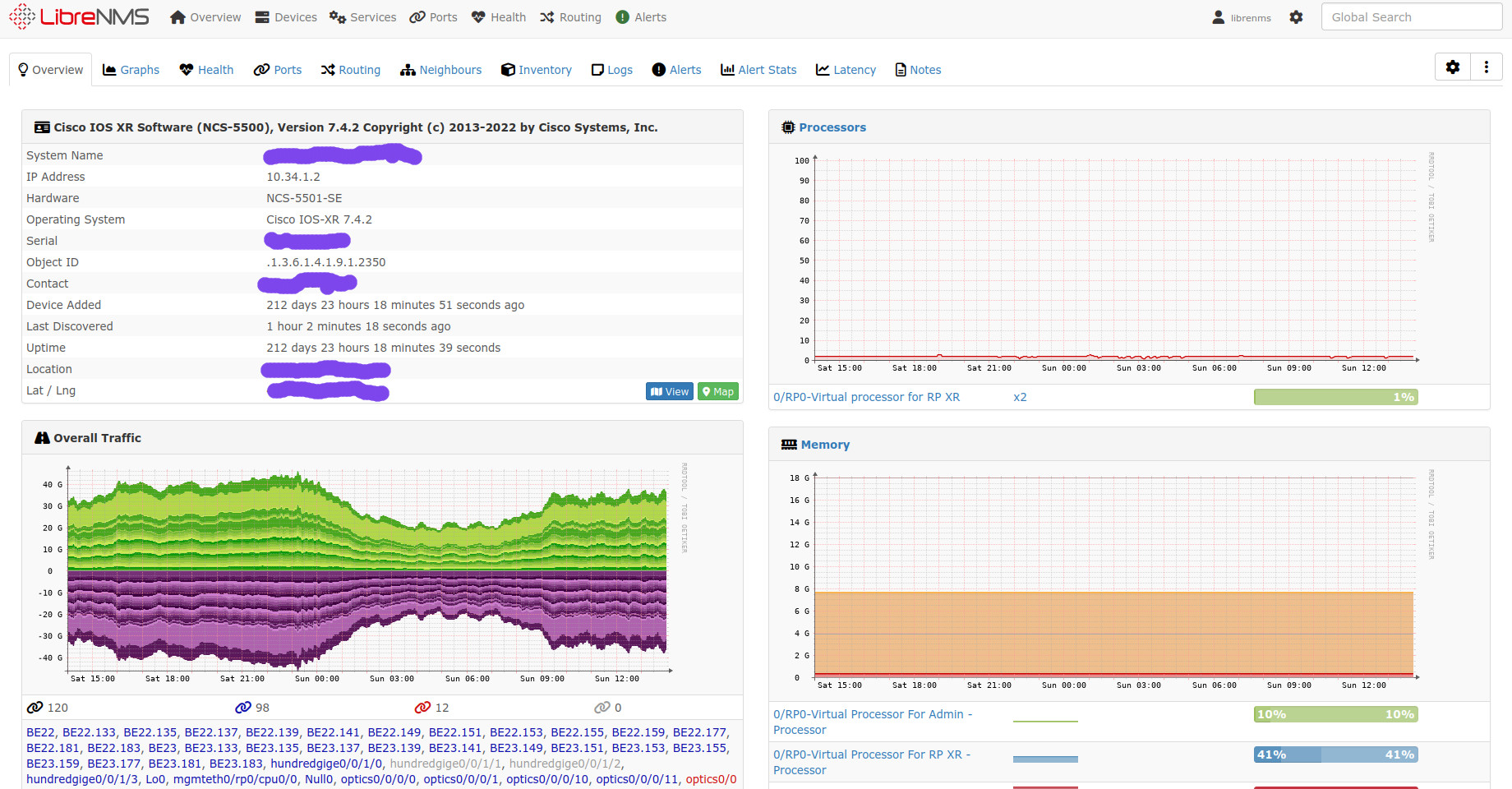Click the Map button for device location
The height and width of the screenshot is (789, 1512).
click(x=717, y=391)
